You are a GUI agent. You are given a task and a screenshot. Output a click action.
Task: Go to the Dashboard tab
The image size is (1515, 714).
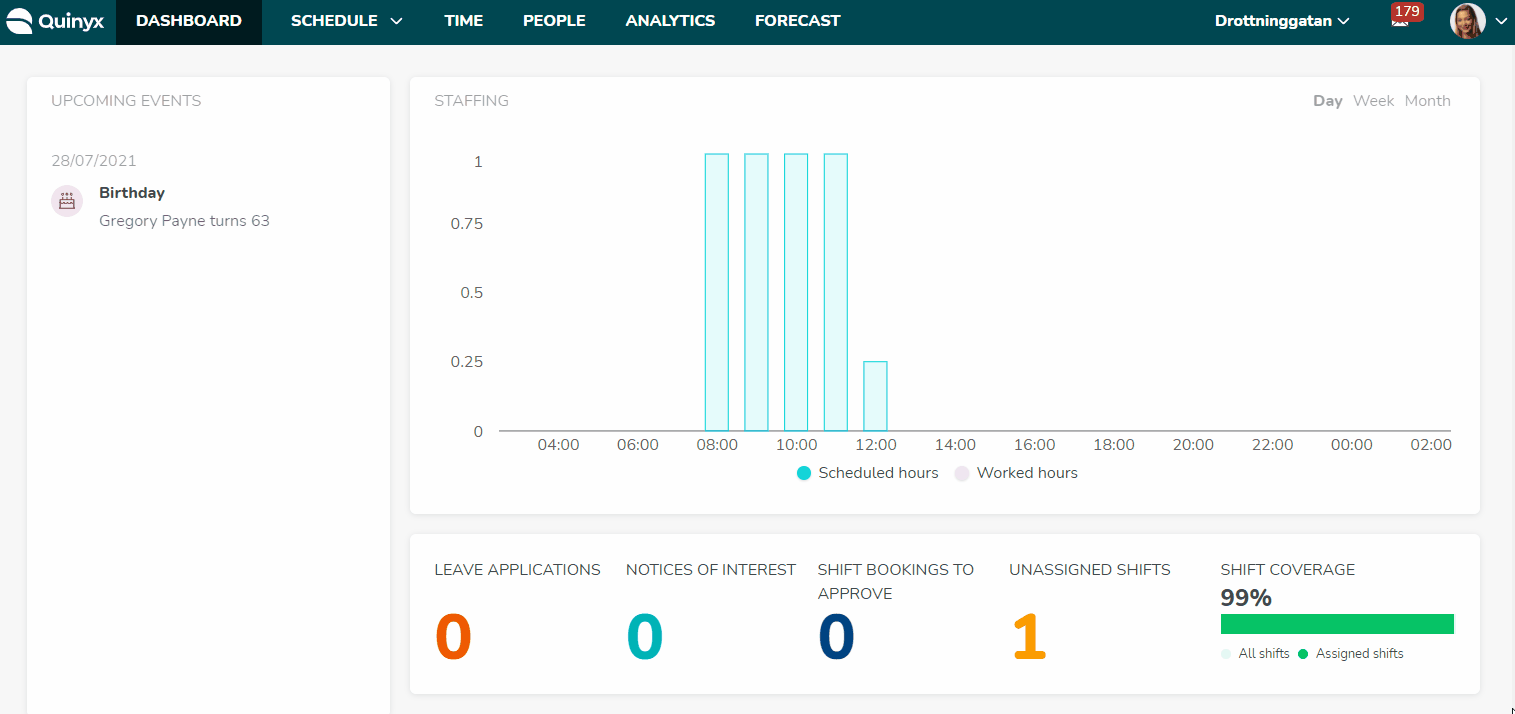click(189, 21)
